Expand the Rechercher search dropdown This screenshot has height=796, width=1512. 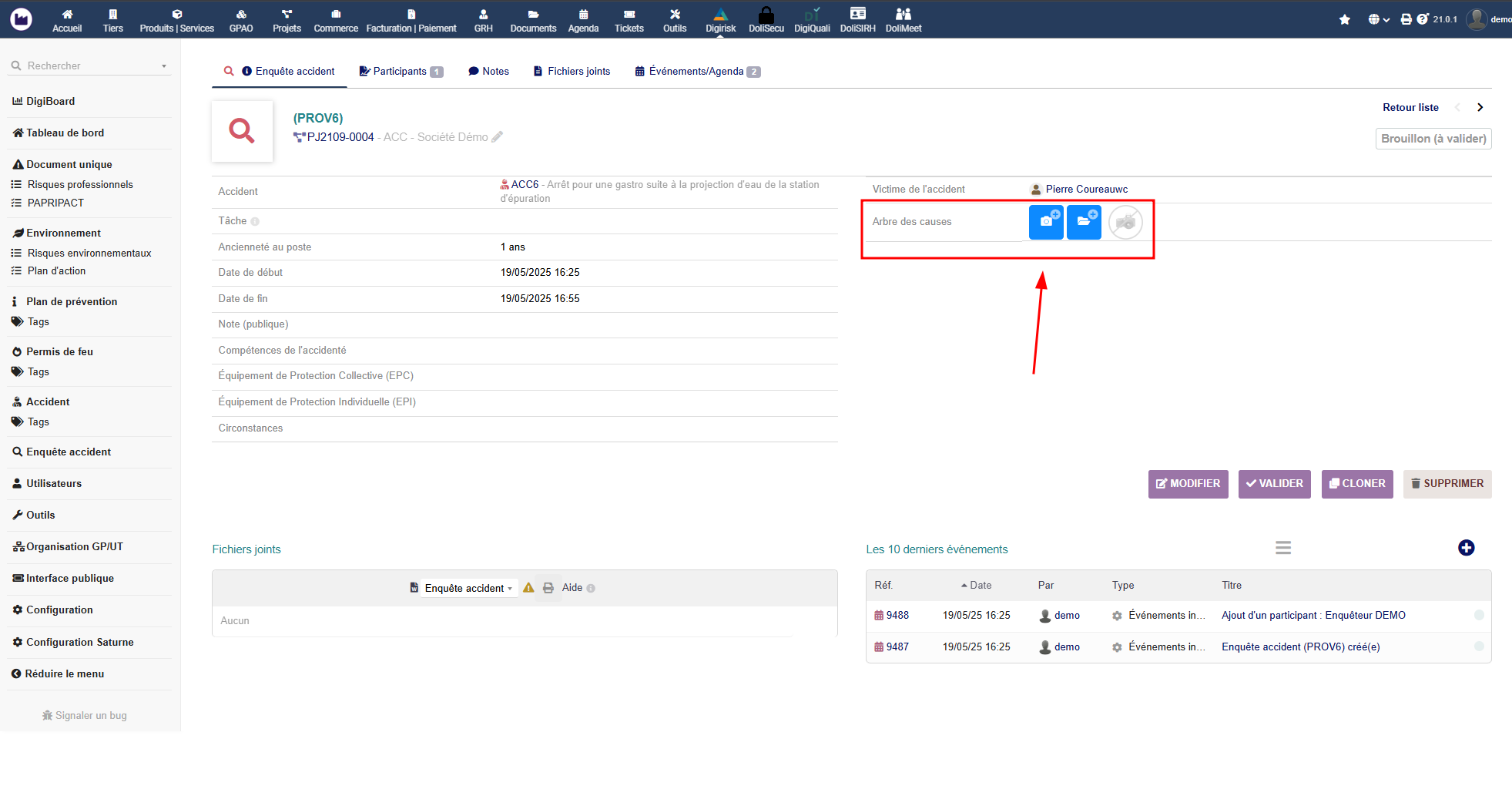[164, 66]
